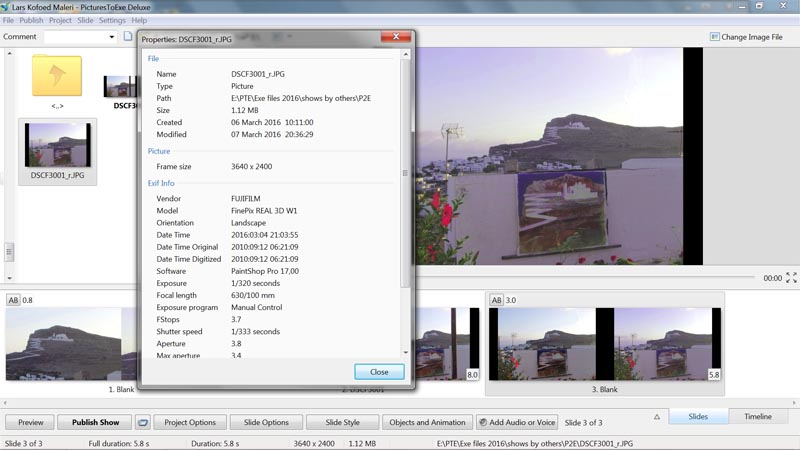Click the 00:00 time display
Screen dimensions: 800x450
[x=772, y=278]
